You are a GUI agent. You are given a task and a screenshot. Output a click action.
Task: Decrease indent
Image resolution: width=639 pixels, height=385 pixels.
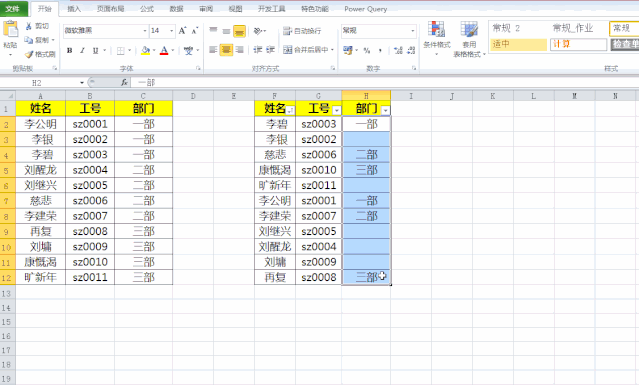point(258,50)
